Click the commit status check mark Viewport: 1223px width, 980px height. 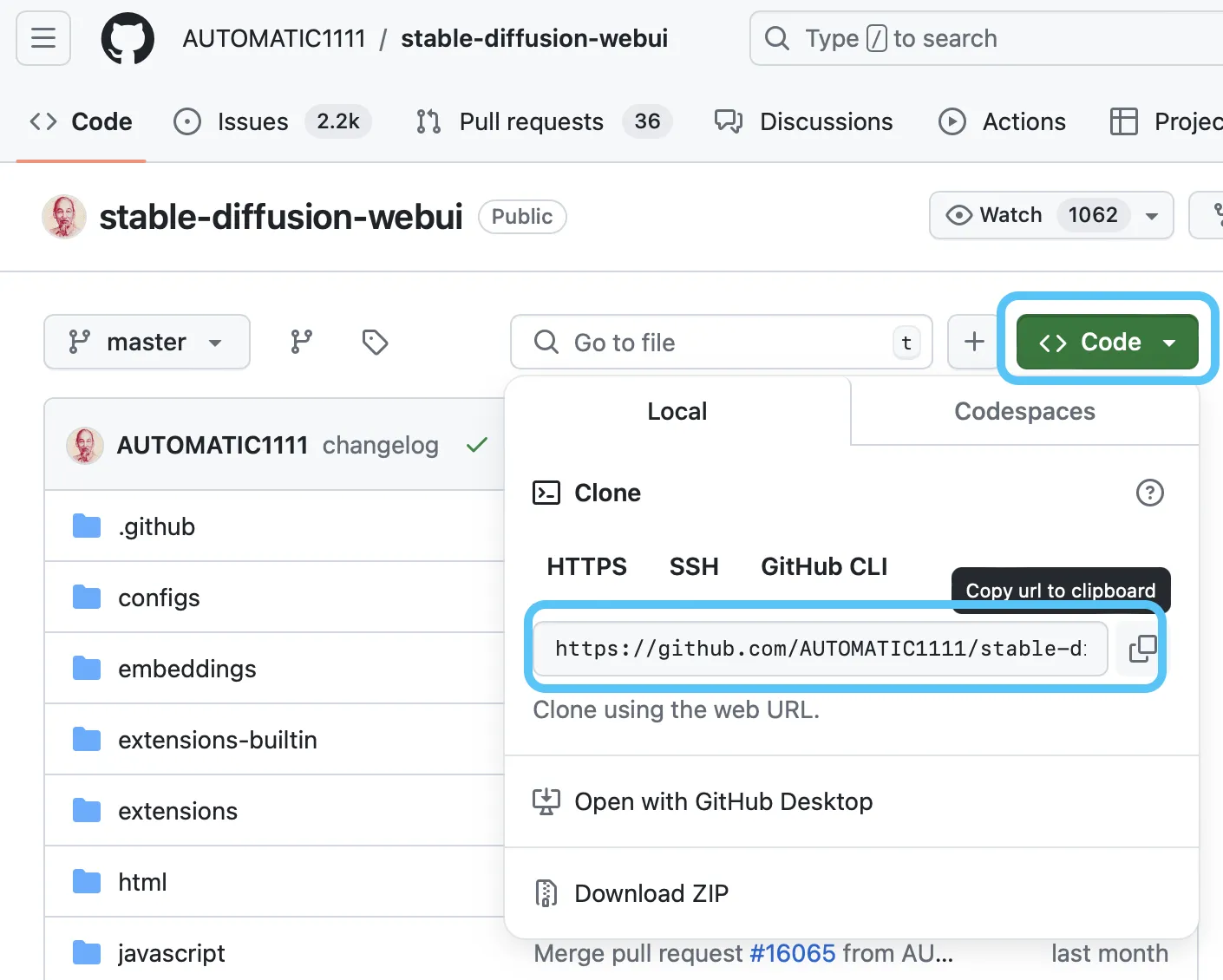pyautogui.click(x=476, y=445)
